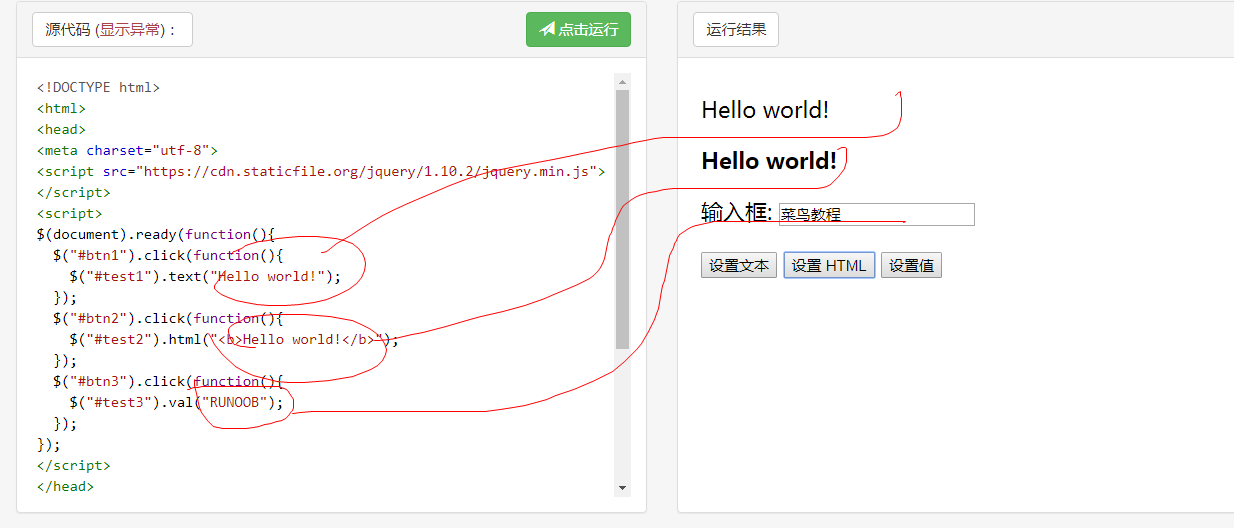This screenshot has height=528, width=1234.
Task: Click the closing </head> tag line
Action: 65,486
